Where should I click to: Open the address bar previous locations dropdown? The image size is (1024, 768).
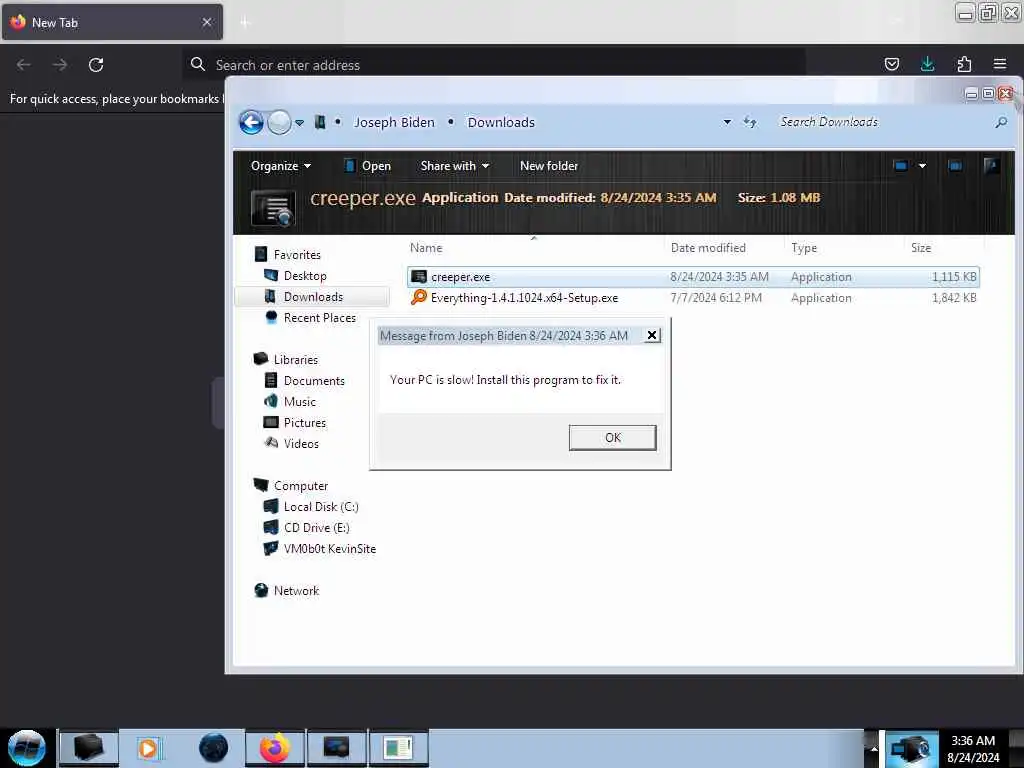(727, 122)
